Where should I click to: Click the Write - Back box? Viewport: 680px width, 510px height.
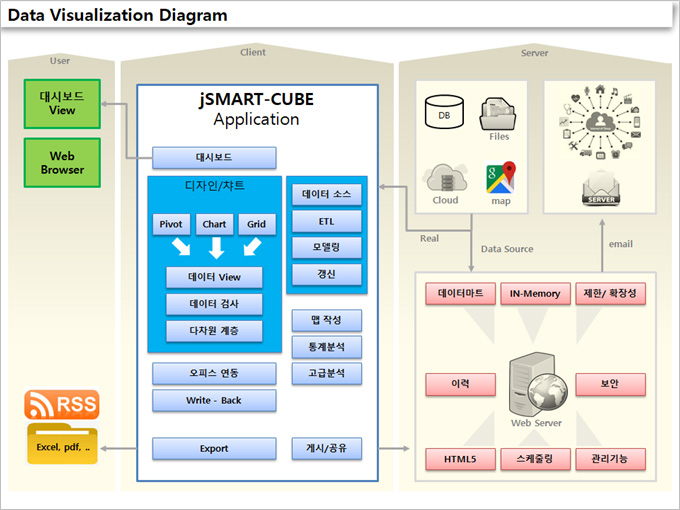[214, 400]
